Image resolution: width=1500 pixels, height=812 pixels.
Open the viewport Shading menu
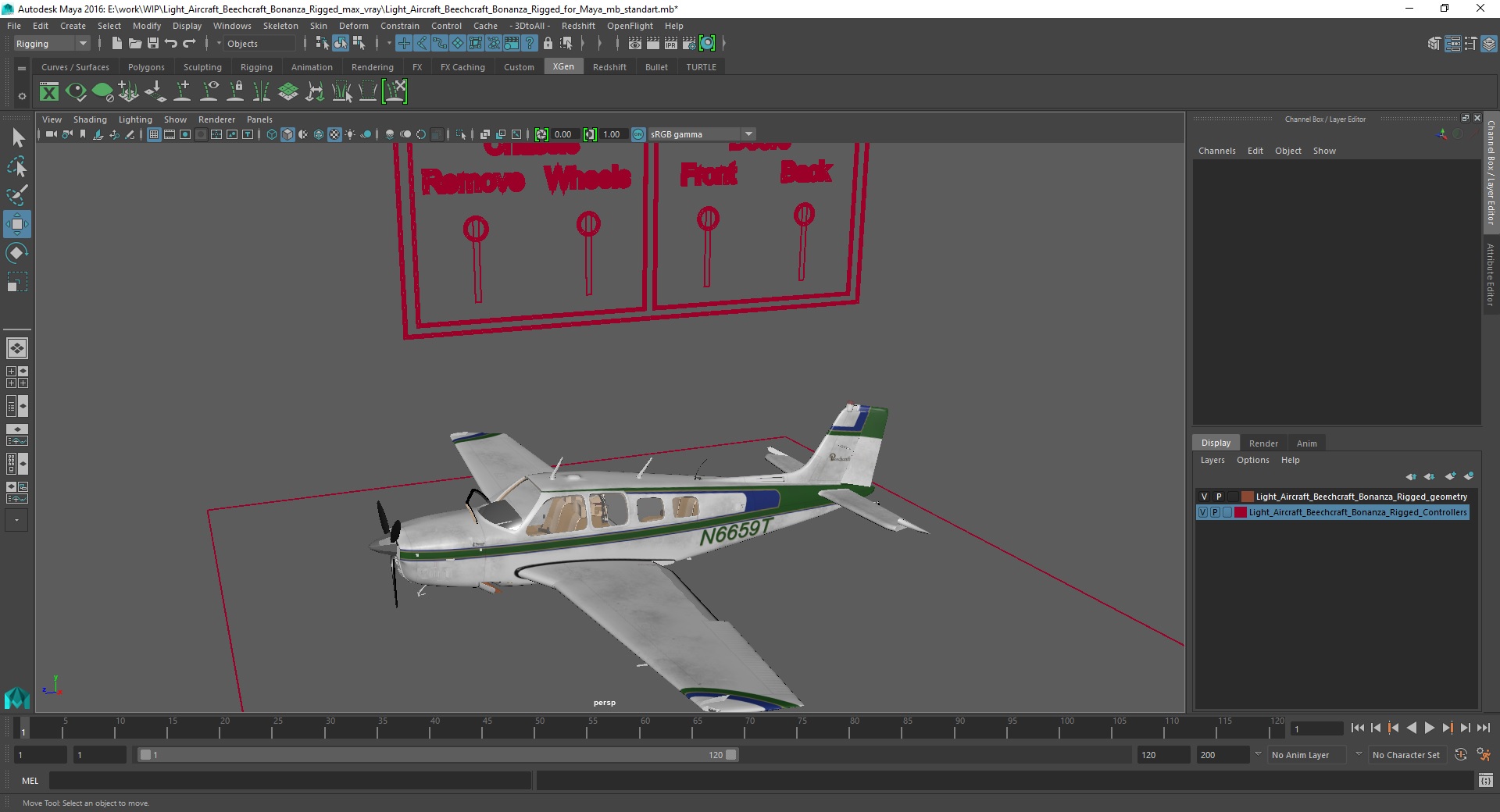tap(90, 119)
